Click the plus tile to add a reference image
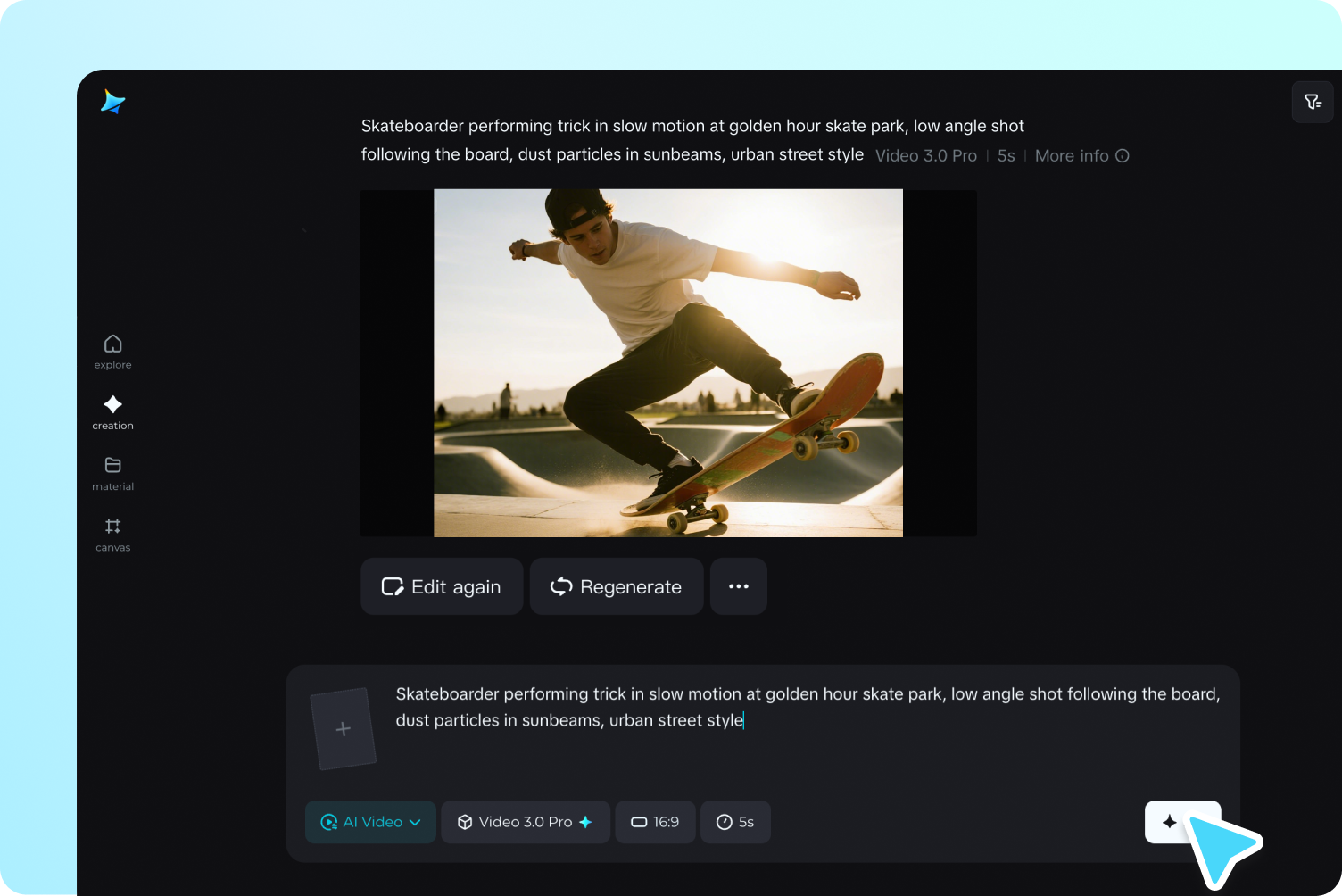1342x896 pixels. click(343, 728)
